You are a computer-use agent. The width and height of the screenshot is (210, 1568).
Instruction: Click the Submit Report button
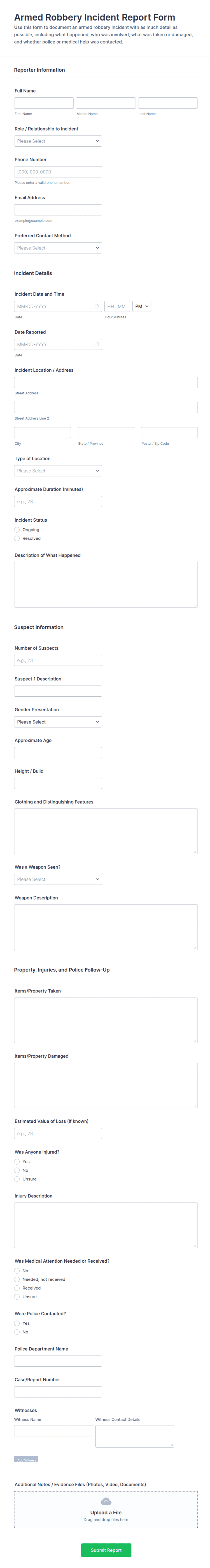coord(106,1550)
